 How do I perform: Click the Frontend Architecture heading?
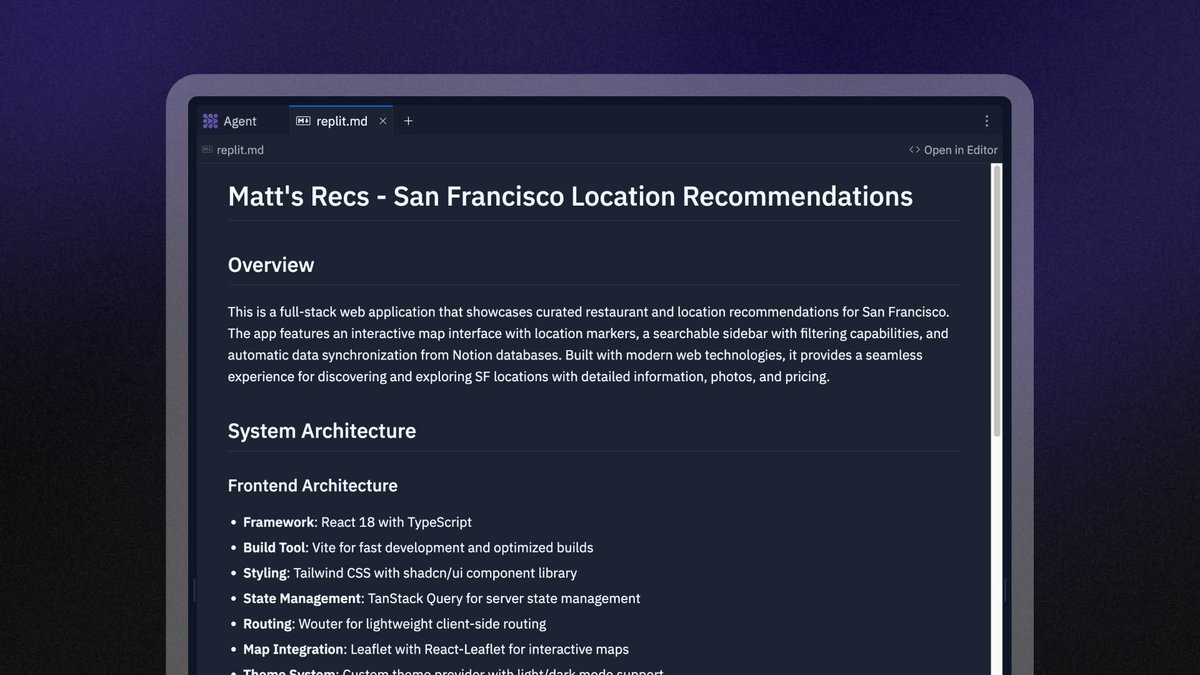click(313, 486)
